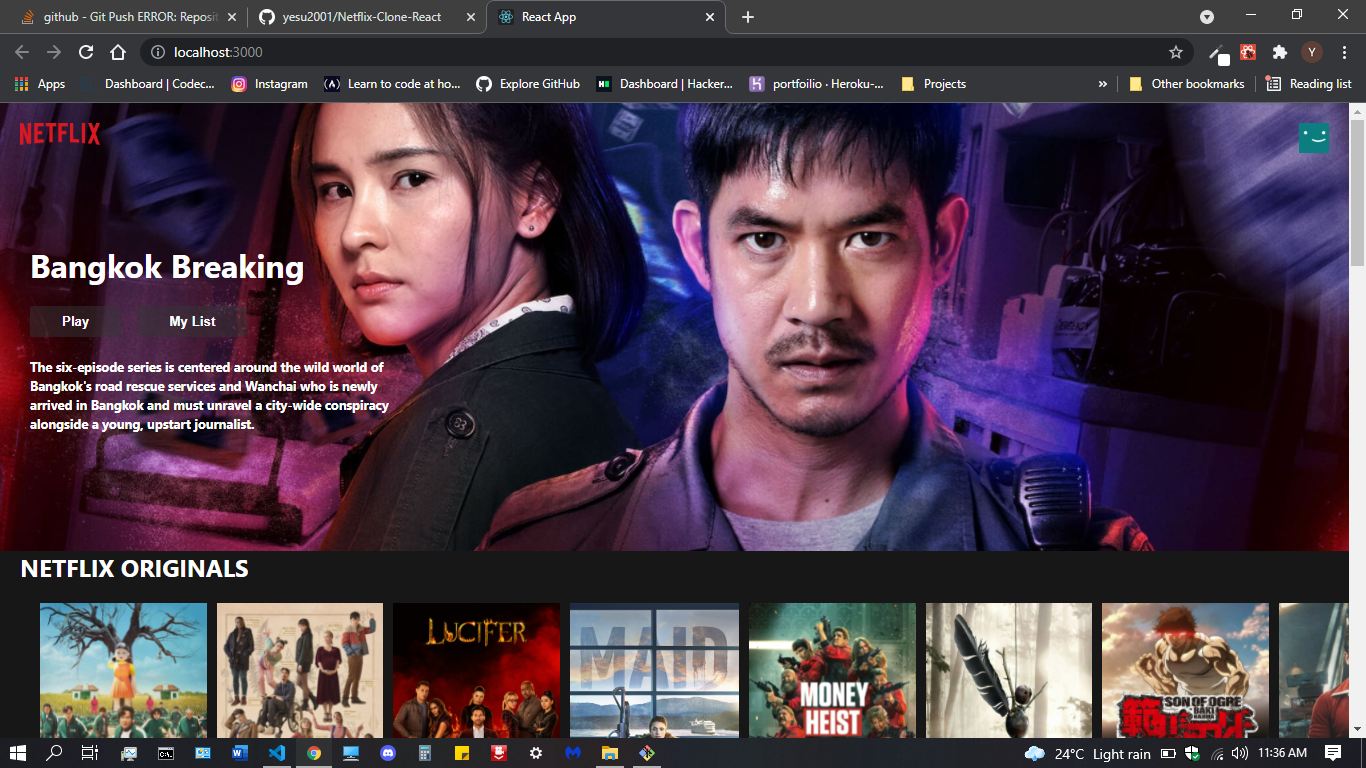Bookmark this page using the star icon
1366x768 pixels.
pyautogui.click(x=1176, y=52)
